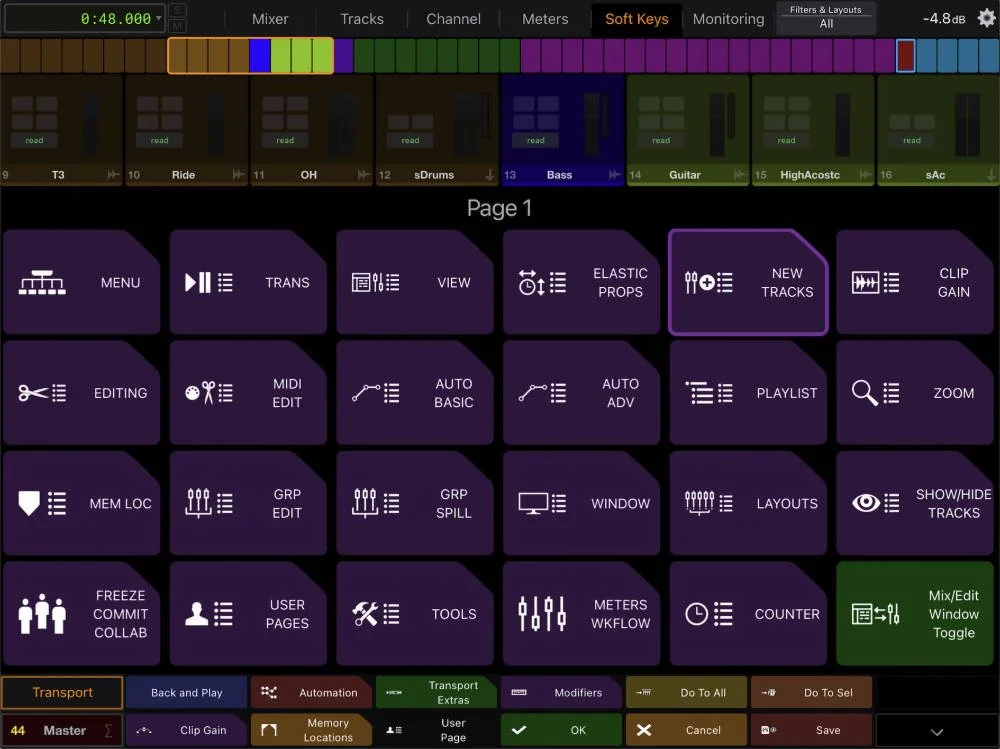Image resolution: width=1000 pixels, height=749 pixels.
Task: Open the ELASTIC PROPS soft key
Action: click(x=581, y=282)
